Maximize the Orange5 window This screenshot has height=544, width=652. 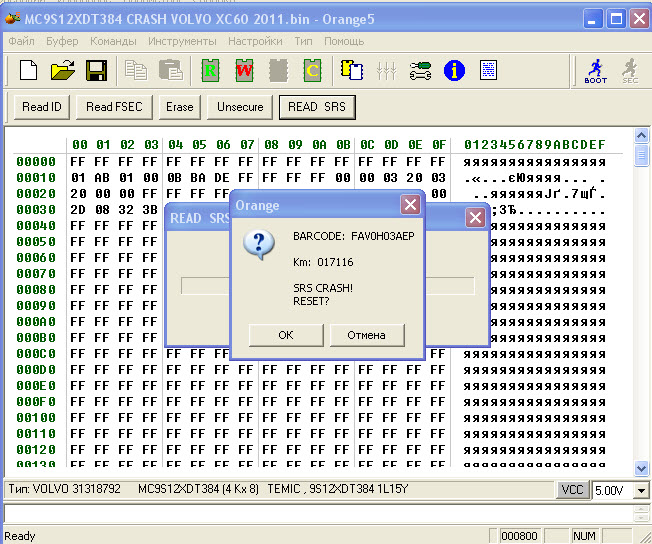pyautogui.click(x=616, y=19)
